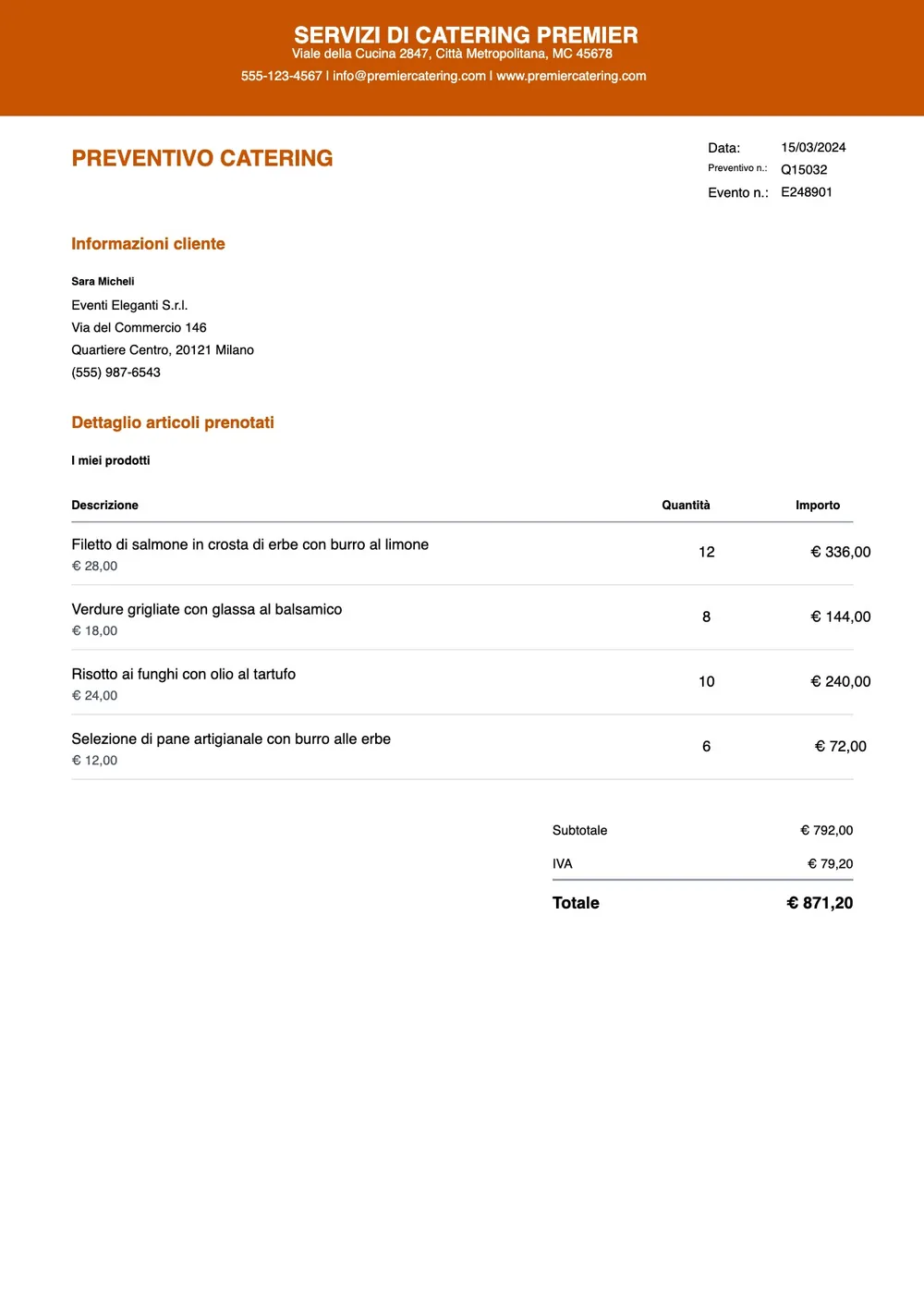Click the Dettaglio articoli prenotati heading

[173, 422]
